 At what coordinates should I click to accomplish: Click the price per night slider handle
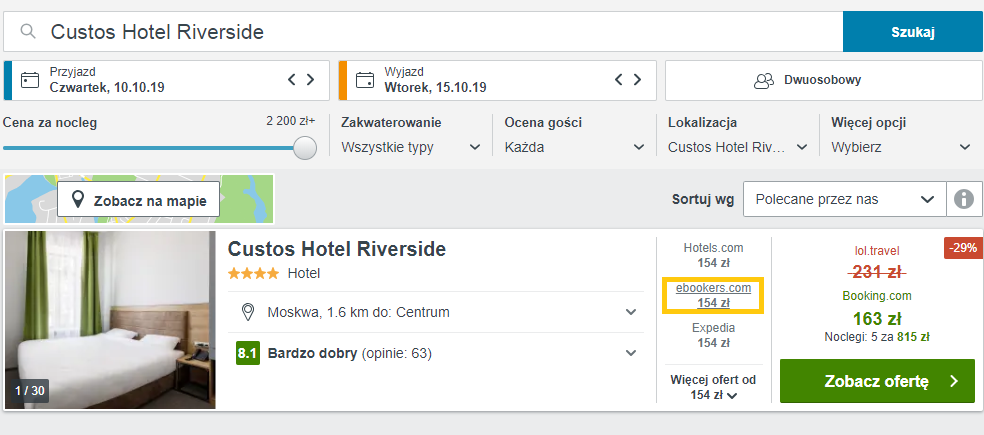pos(305,148)
